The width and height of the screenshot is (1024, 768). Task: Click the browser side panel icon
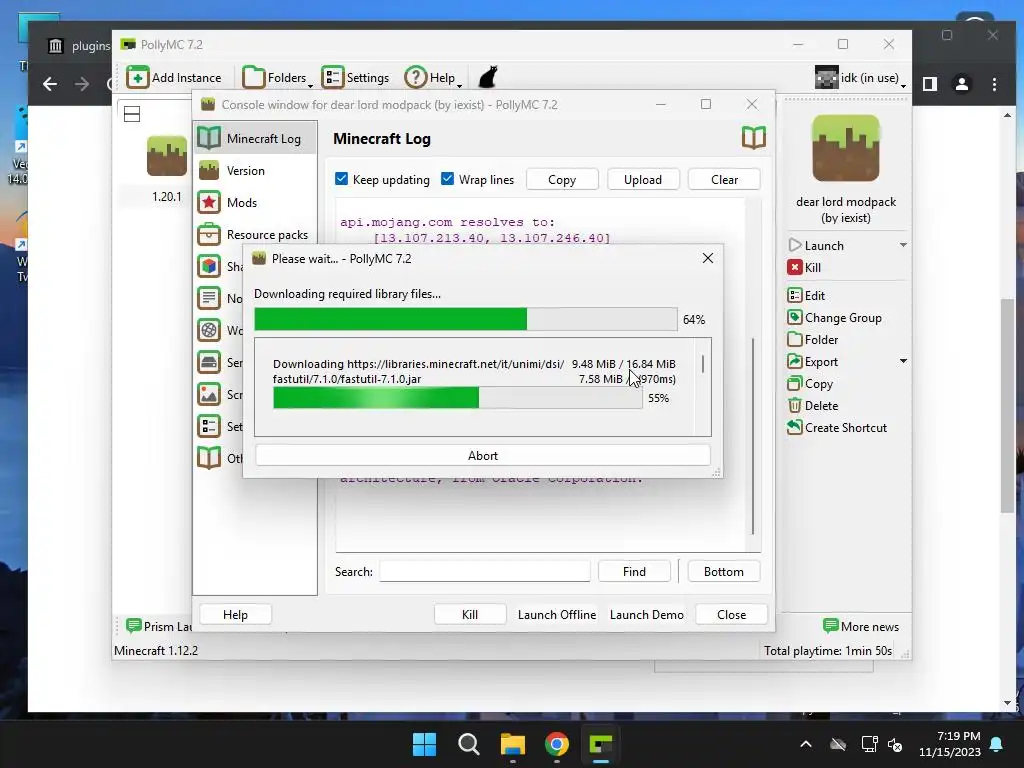pos(930,84)
